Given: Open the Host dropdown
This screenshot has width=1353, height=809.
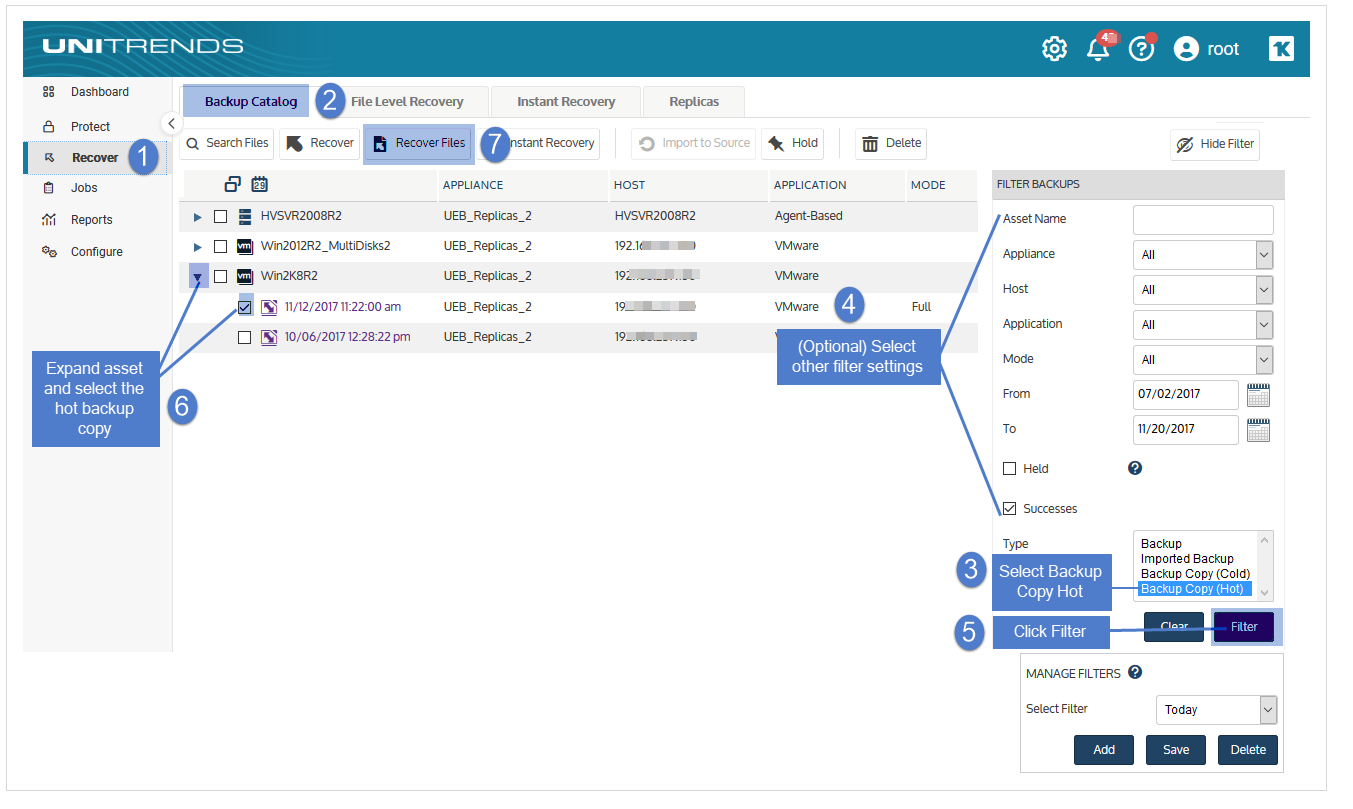Looking at the screenshot, I should tap(1203, 290).
